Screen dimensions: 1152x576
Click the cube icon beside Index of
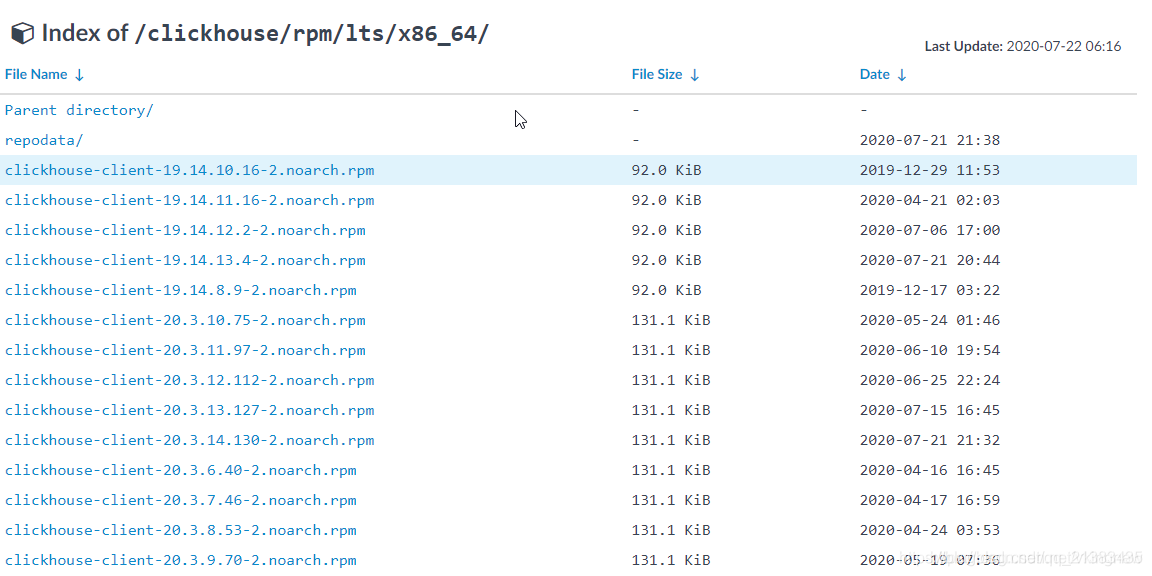(22, 34)
